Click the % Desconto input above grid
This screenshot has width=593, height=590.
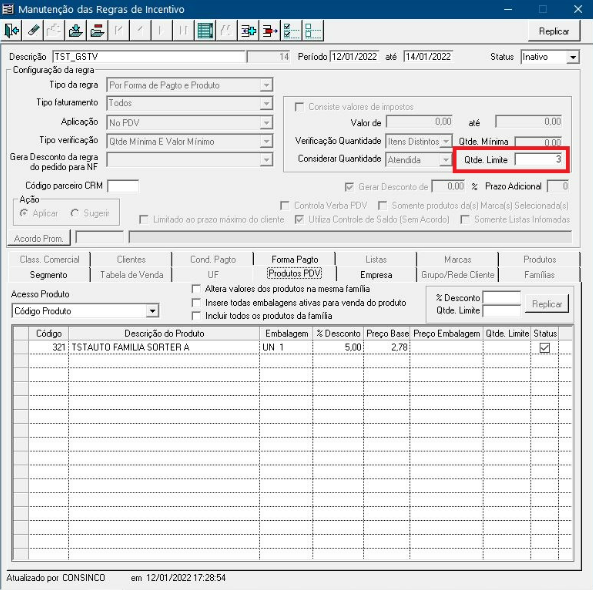click(x=502, y=298)
